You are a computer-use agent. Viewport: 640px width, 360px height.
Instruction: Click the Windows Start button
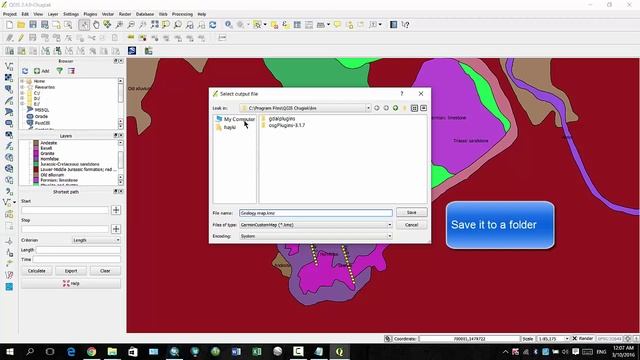[x=9, y=351]
